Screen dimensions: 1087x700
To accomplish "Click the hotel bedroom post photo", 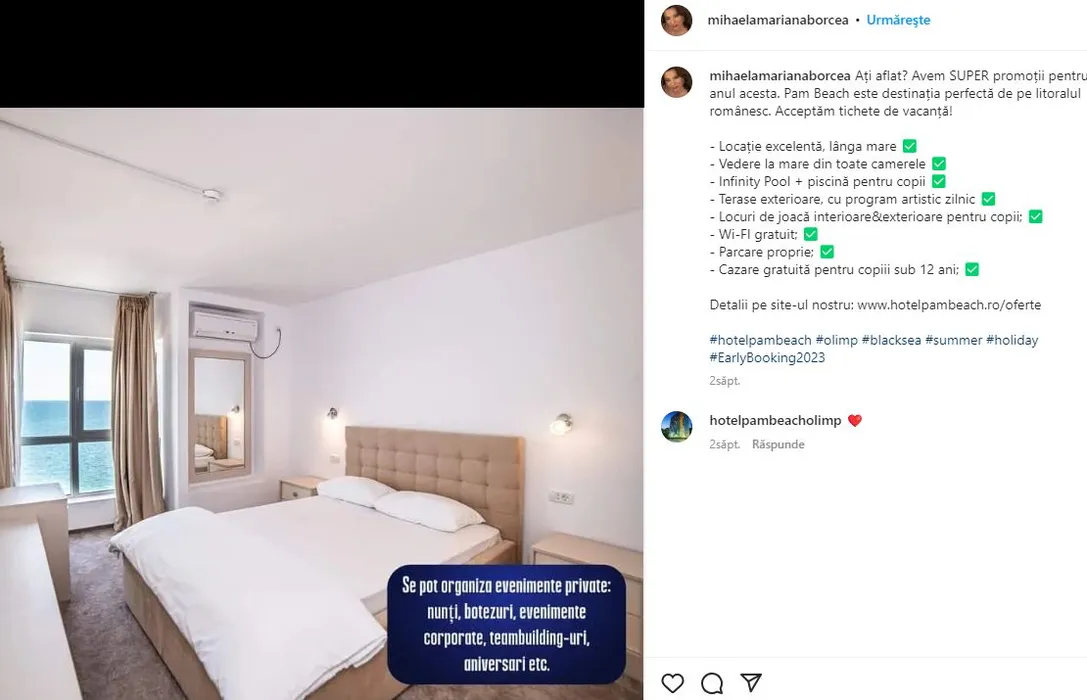I will [322, 403].
